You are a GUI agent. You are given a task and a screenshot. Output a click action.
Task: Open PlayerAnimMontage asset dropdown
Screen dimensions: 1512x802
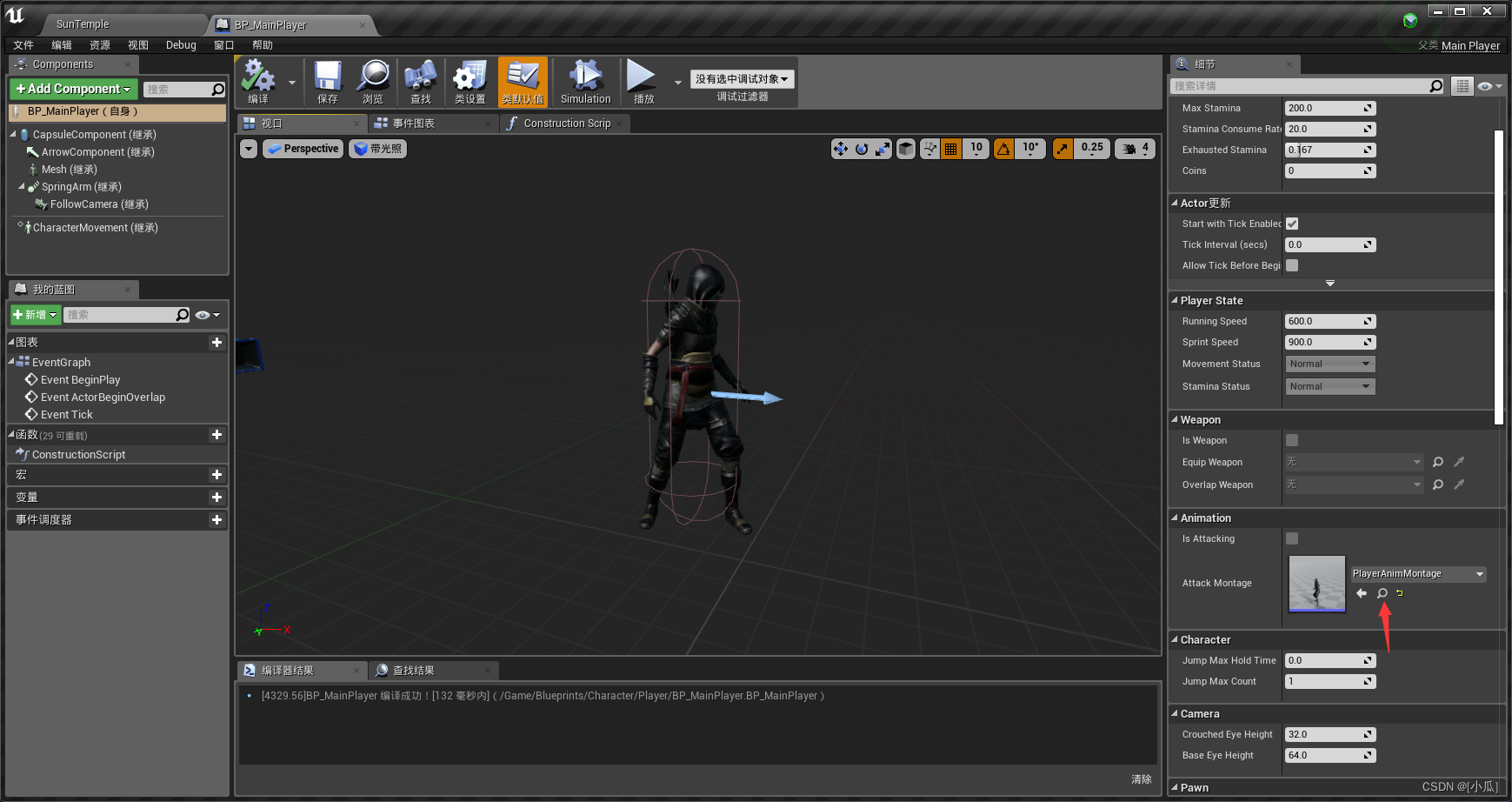pos(1418,574)
